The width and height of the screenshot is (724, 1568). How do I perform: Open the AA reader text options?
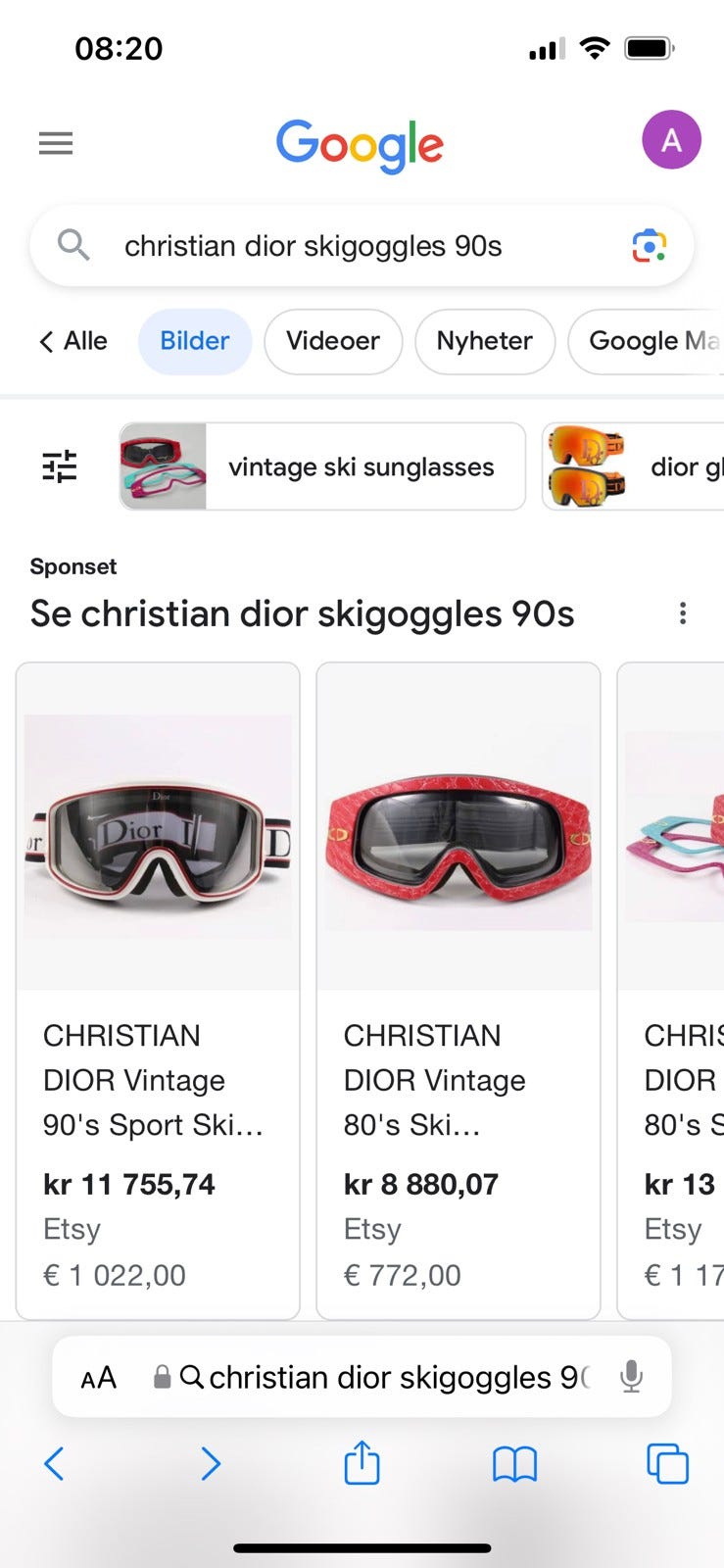(98, 1378)
